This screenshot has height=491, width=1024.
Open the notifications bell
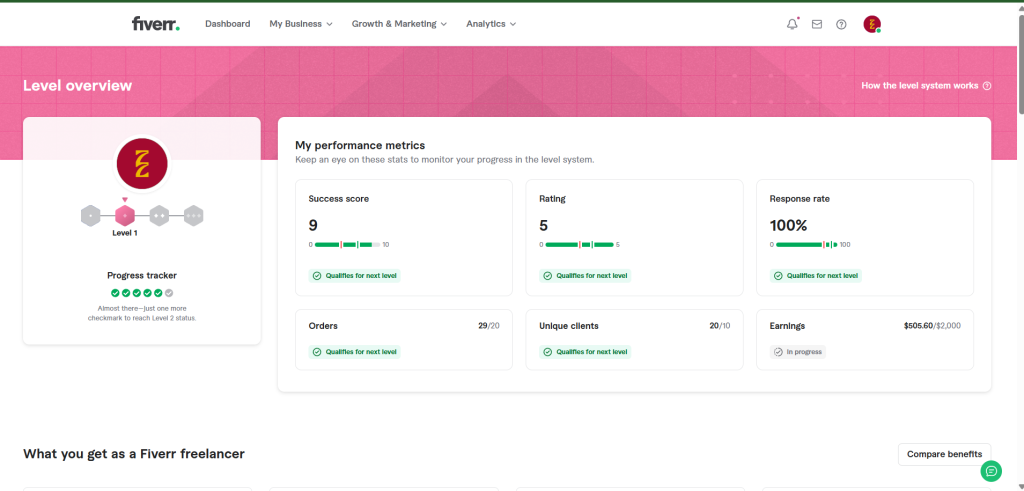click(792, 24)
